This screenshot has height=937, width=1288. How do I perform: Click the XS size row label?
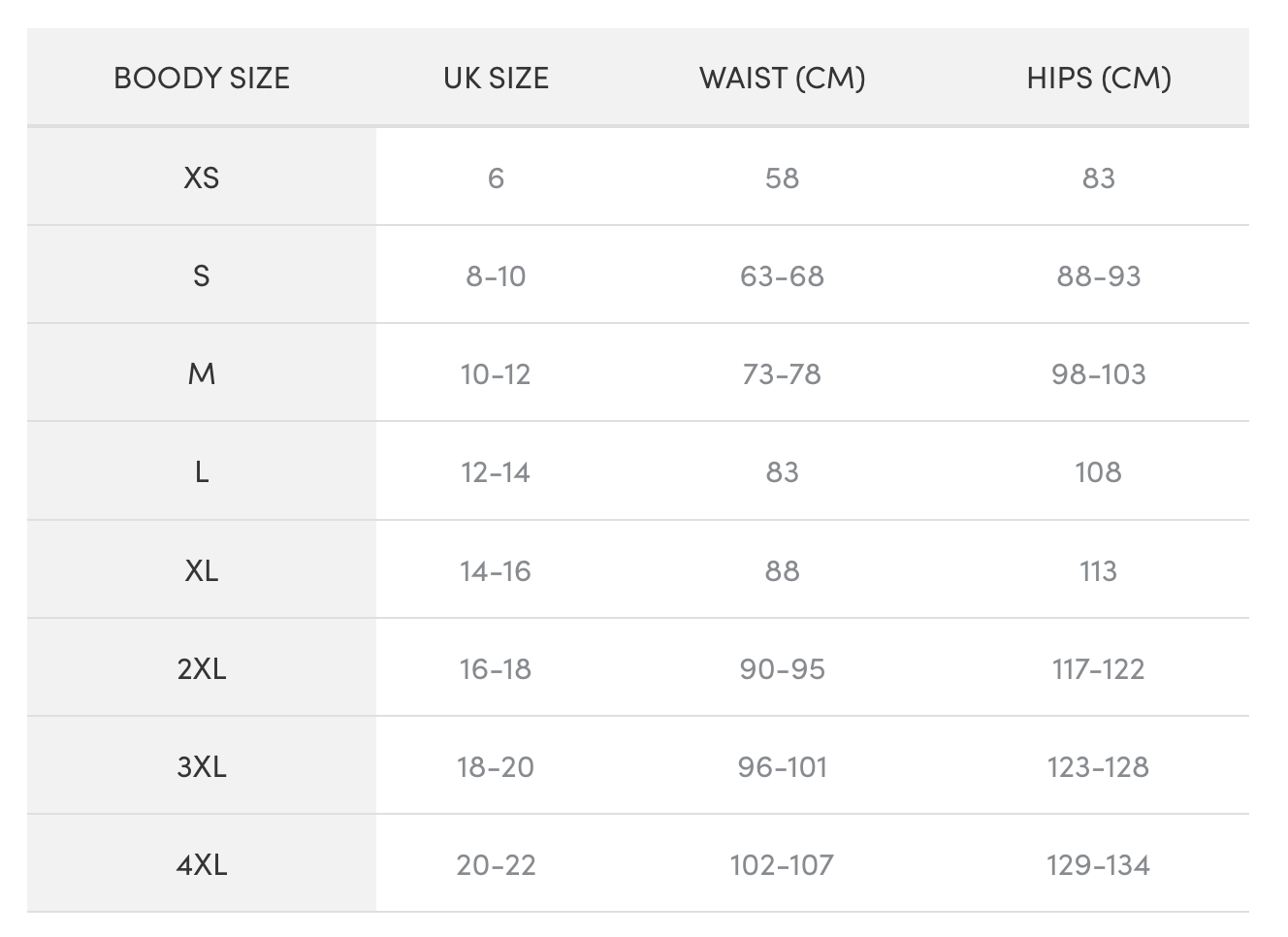tap(202, 178)
